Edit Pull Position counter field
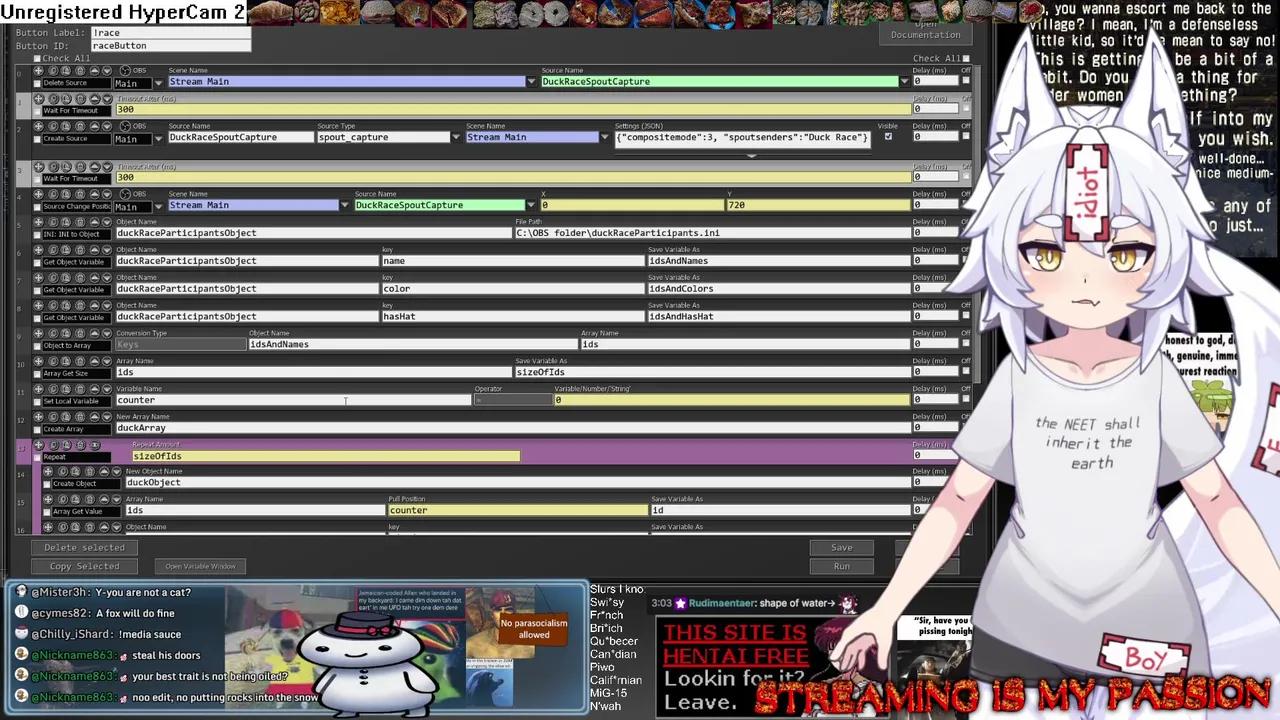Screen dimensions: 1280x720 [518, 510]
